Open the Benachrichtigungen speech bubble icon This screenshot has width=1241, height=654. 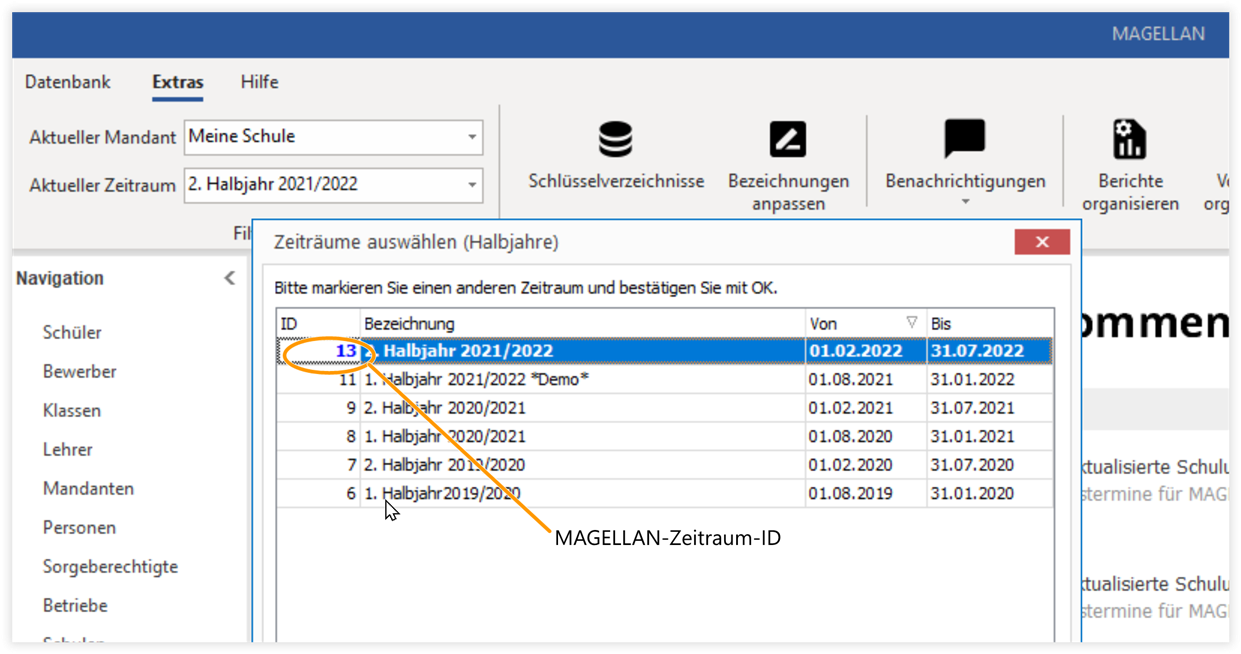tap(965, 139)
